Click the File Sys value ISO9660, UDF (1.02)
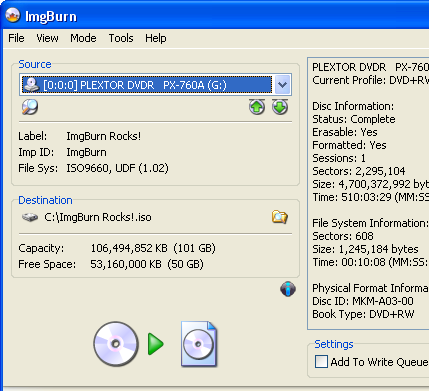Viewport: 429px width, 391px height. pyautogui.click(x=117, y=168)
